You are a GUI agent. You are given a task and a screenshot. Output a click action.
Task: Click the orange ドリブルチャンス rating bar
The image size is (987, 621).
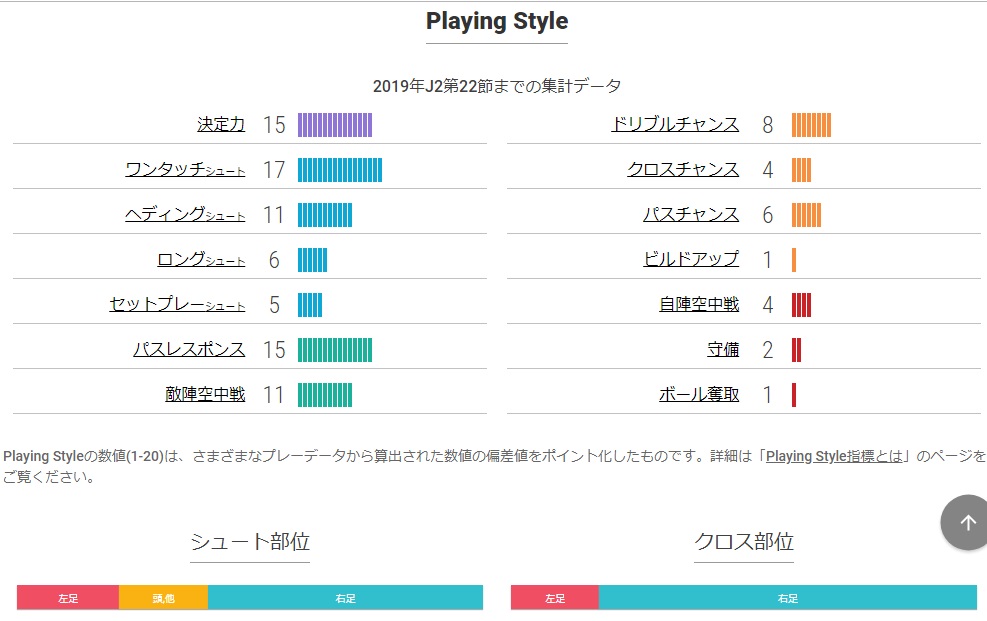coord(811,125)
